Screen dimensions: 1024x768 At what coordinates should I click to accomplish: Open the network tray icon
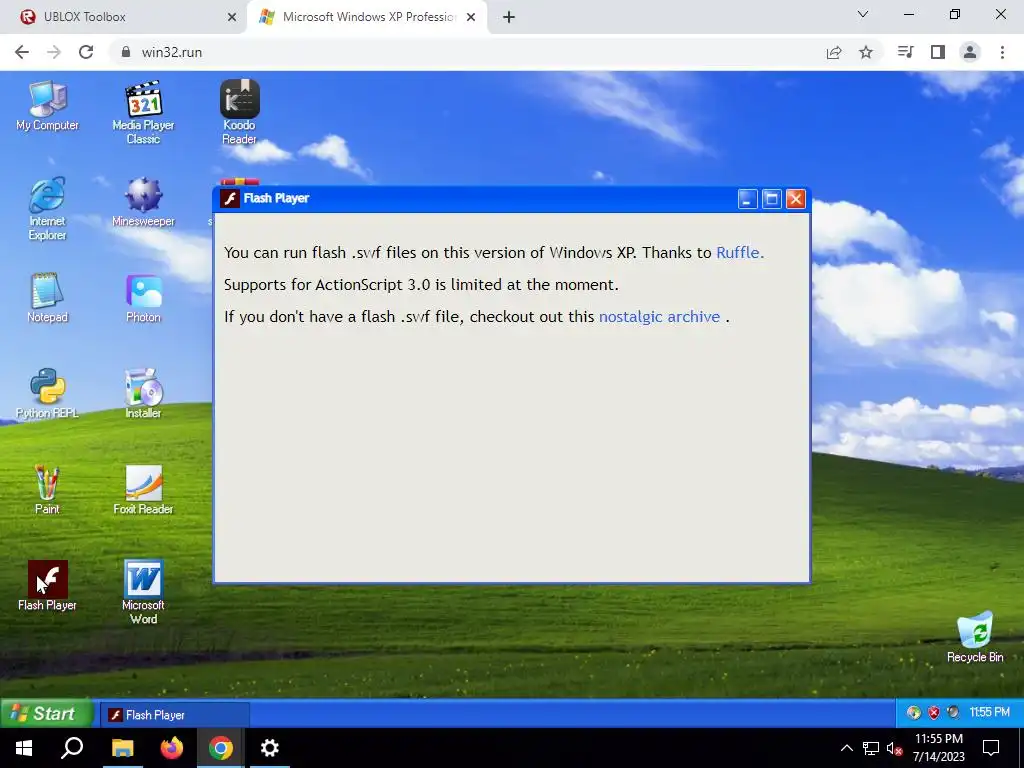pyautogui.click(x=871, y=748)
